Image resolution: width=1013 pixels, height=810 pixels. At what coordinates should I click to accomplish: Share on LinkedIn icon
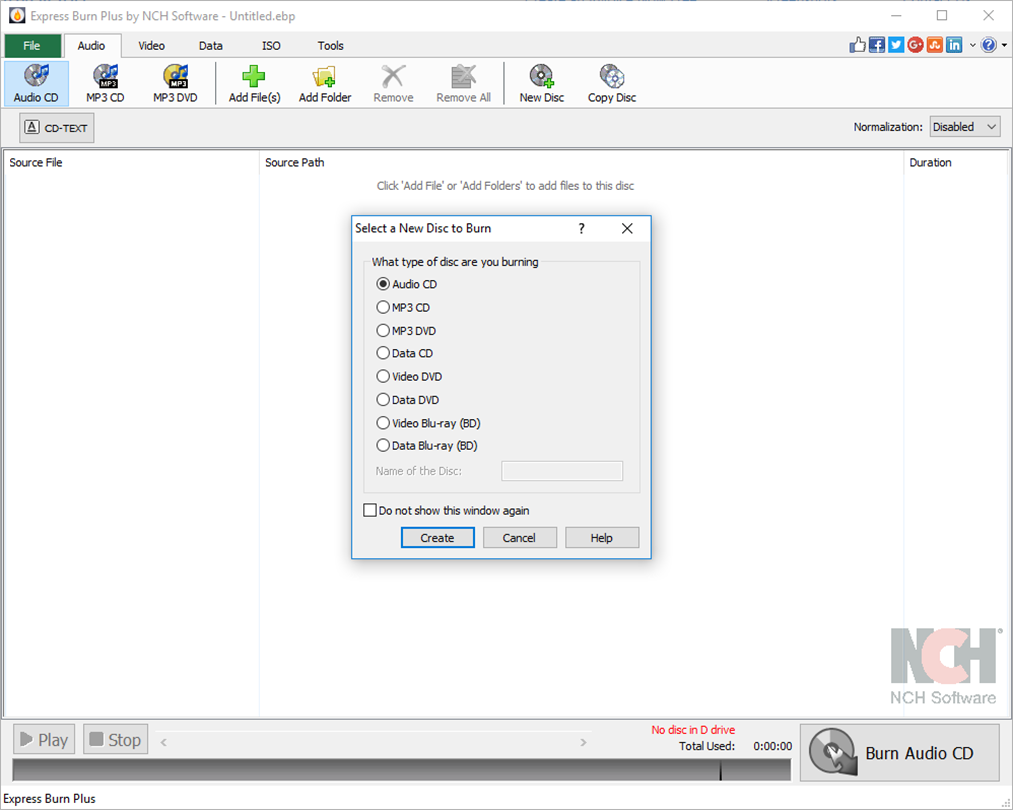pyautogui.click(x=954, y=45)
